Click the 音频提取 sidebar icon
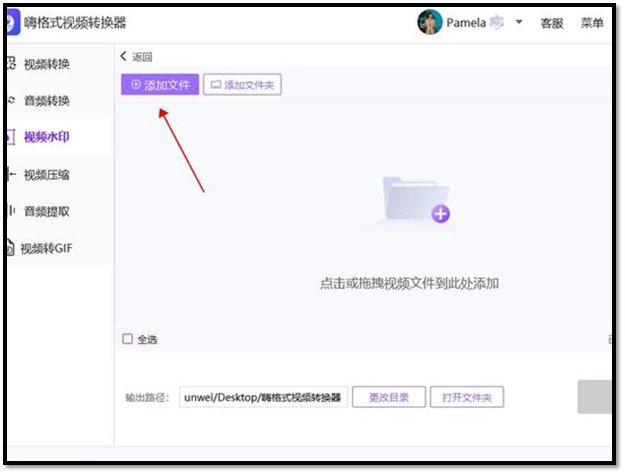This screenshot has height=474, width=625. click(x=11, y=210)
